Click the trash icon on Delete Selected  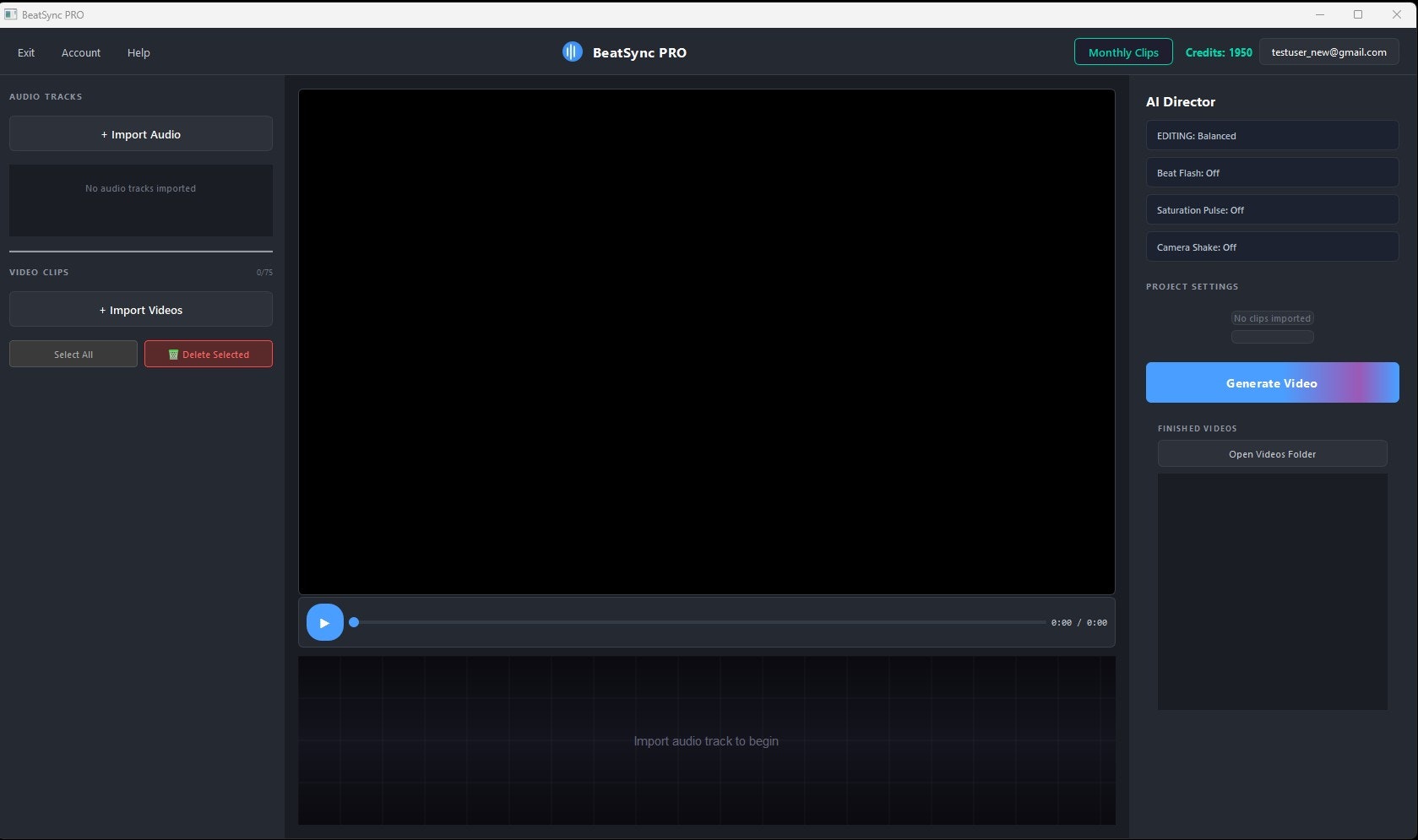tap(174, 354)
